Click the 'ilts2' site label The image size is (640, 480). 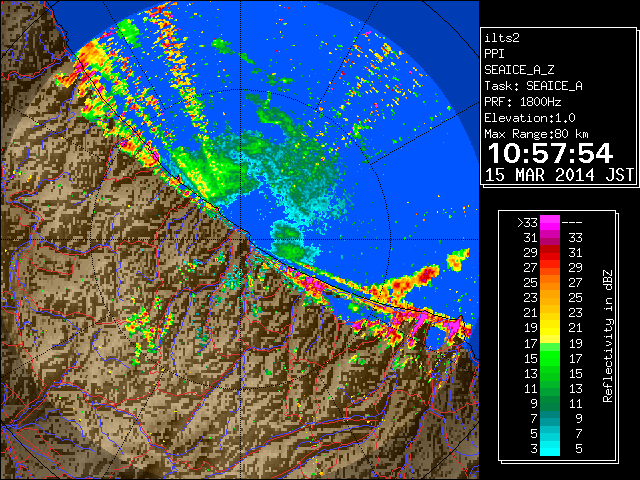point(502,38)
